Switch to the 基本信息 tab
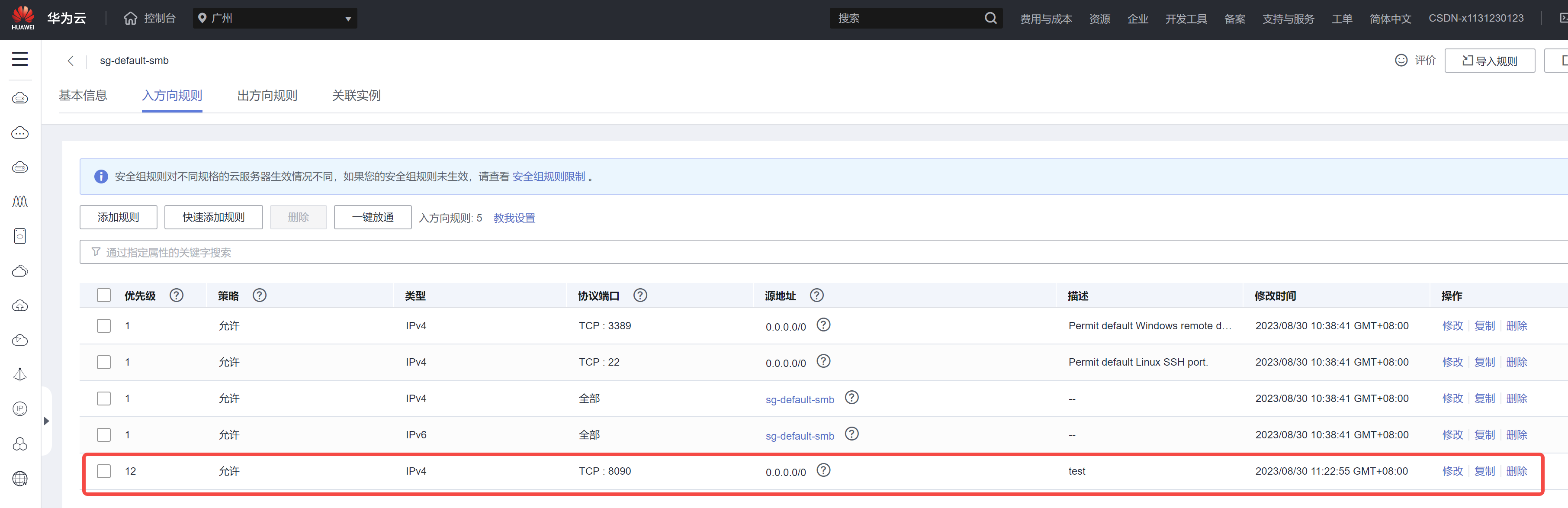The height and width of the screenshot is (508, 1568). [83, 96]
